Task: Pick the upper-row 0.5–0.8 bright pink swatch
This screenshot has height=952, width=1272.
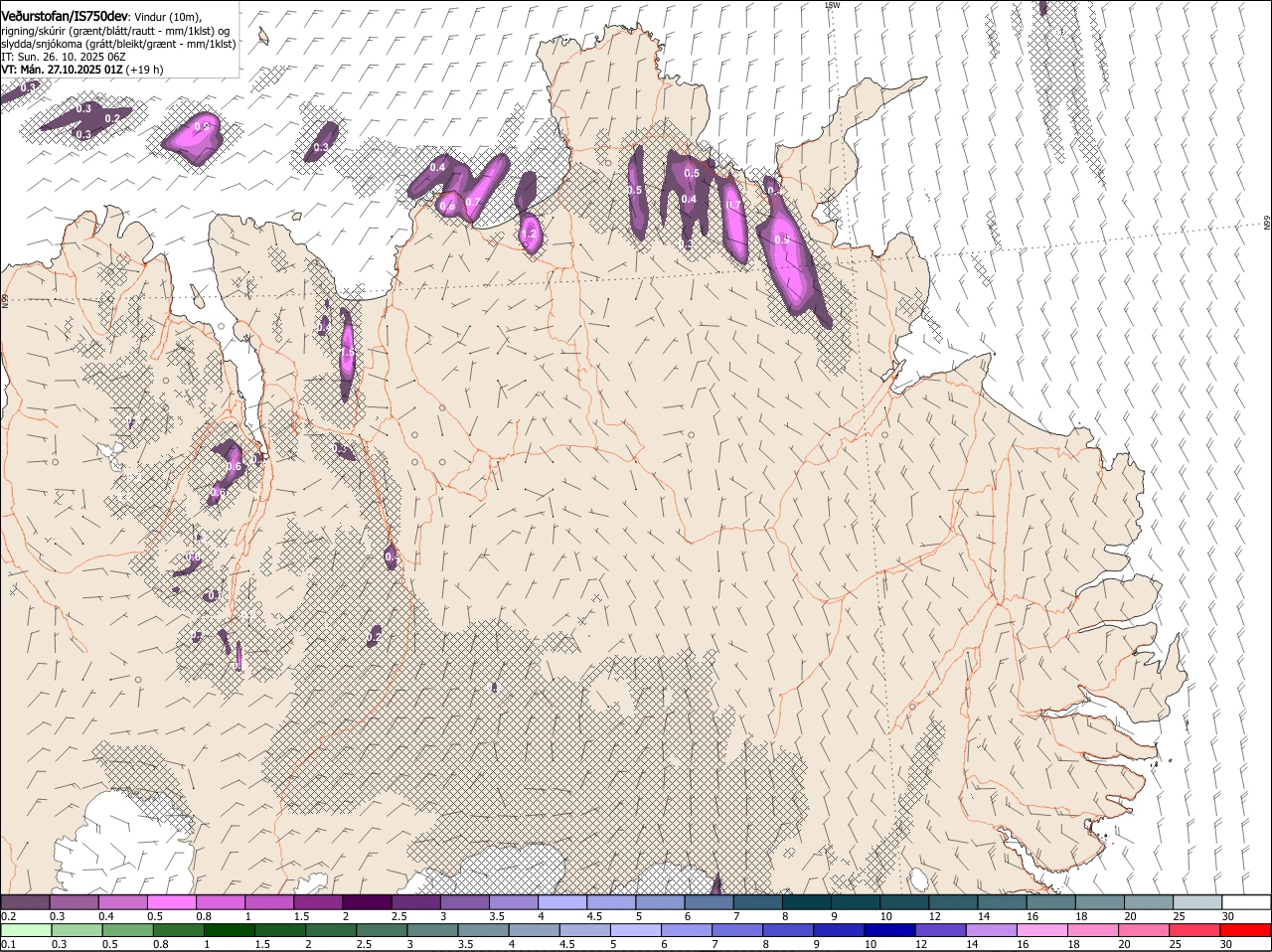Action: coord(171,901)
